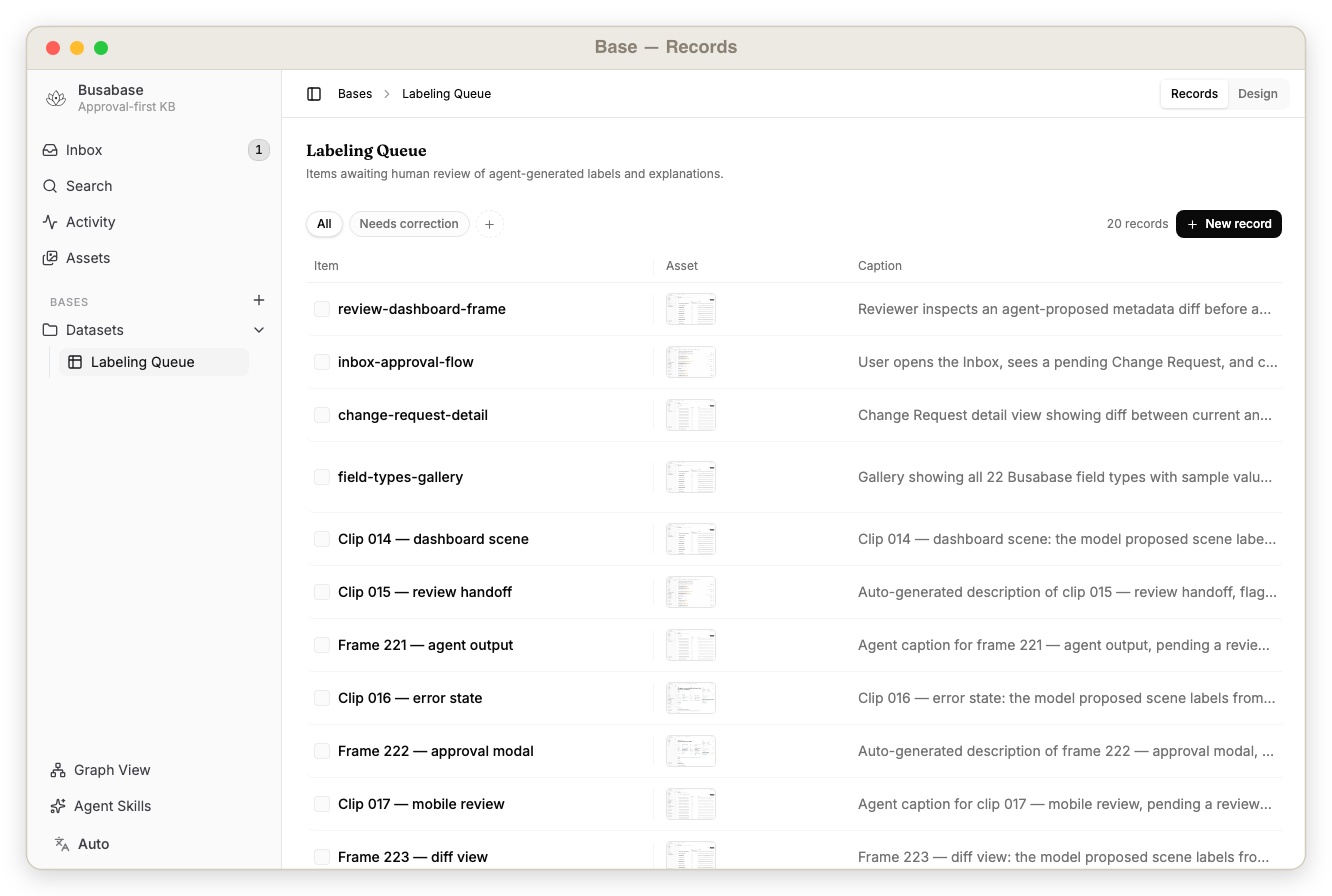Open Search in the sidebar
The height and width of the screenshot is (896, 1332).
(155, 186)
